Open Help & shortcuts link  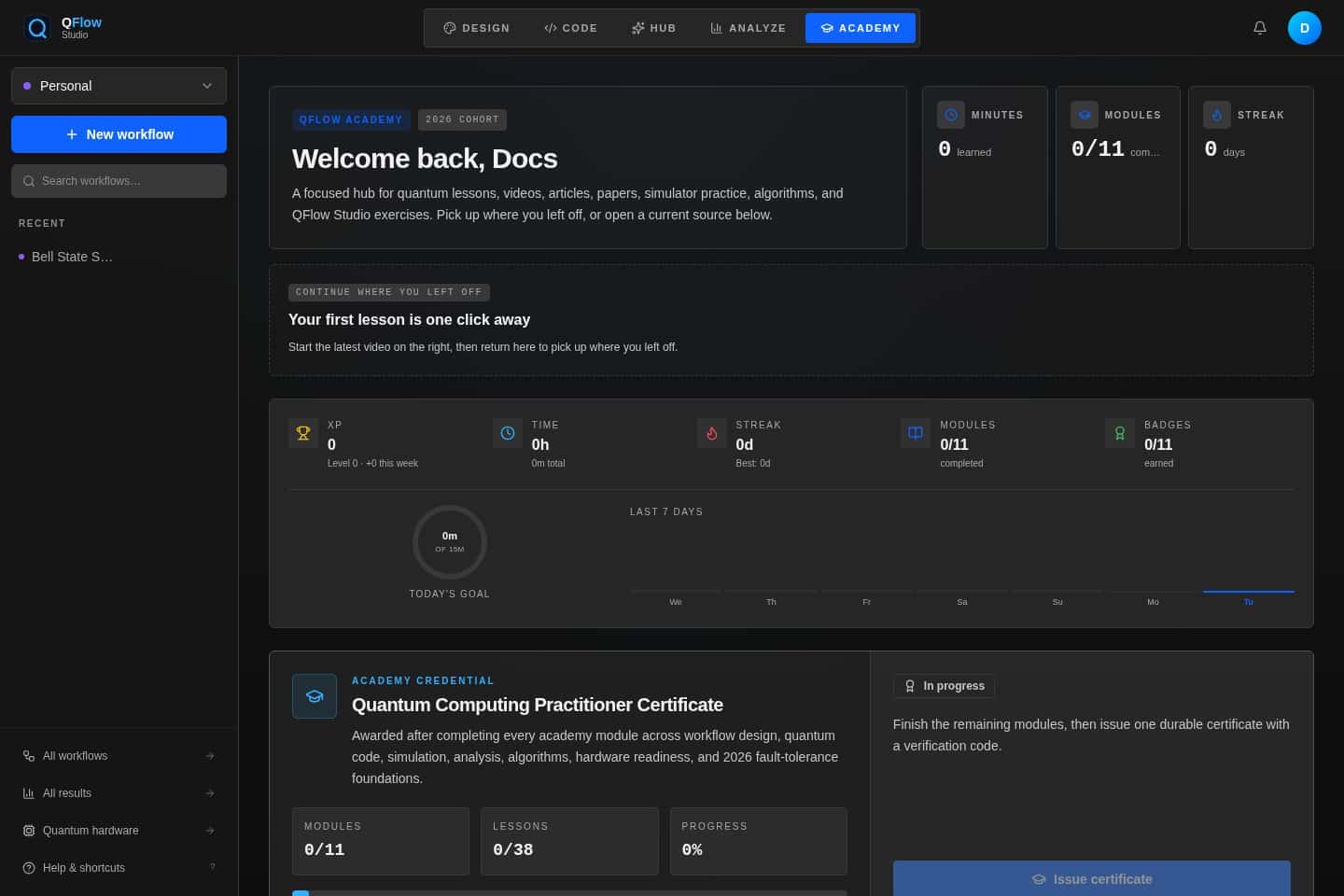(x=119, y=868)
